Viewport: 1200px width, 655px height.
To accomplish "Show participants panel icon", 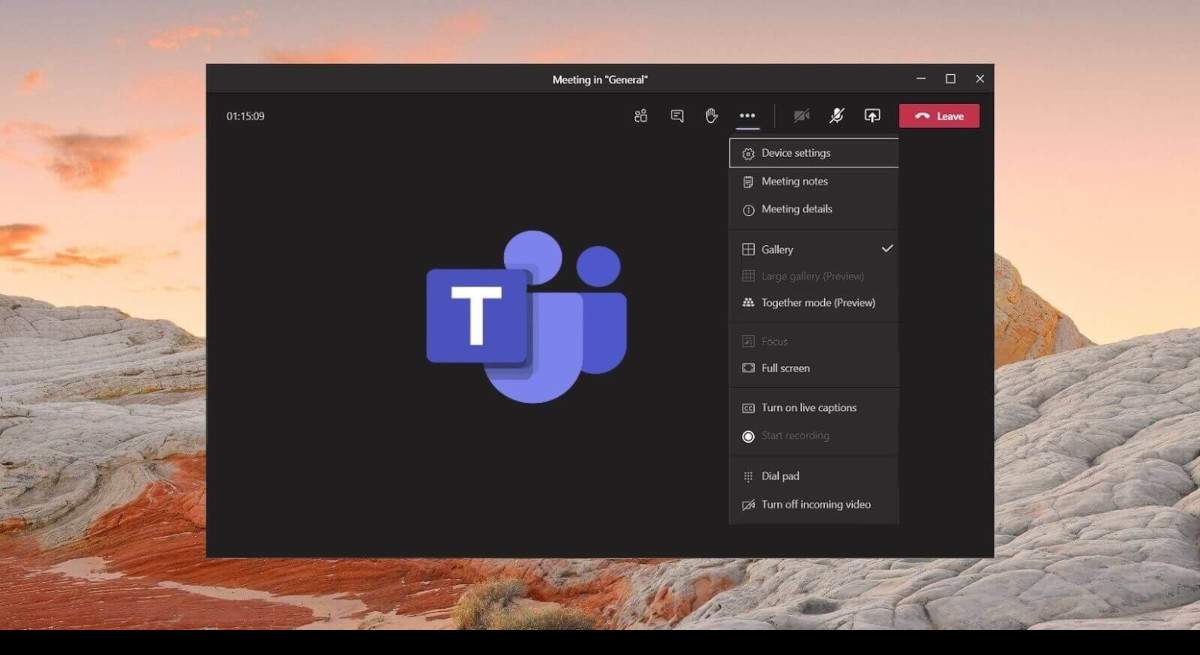I will click(641, 116).
